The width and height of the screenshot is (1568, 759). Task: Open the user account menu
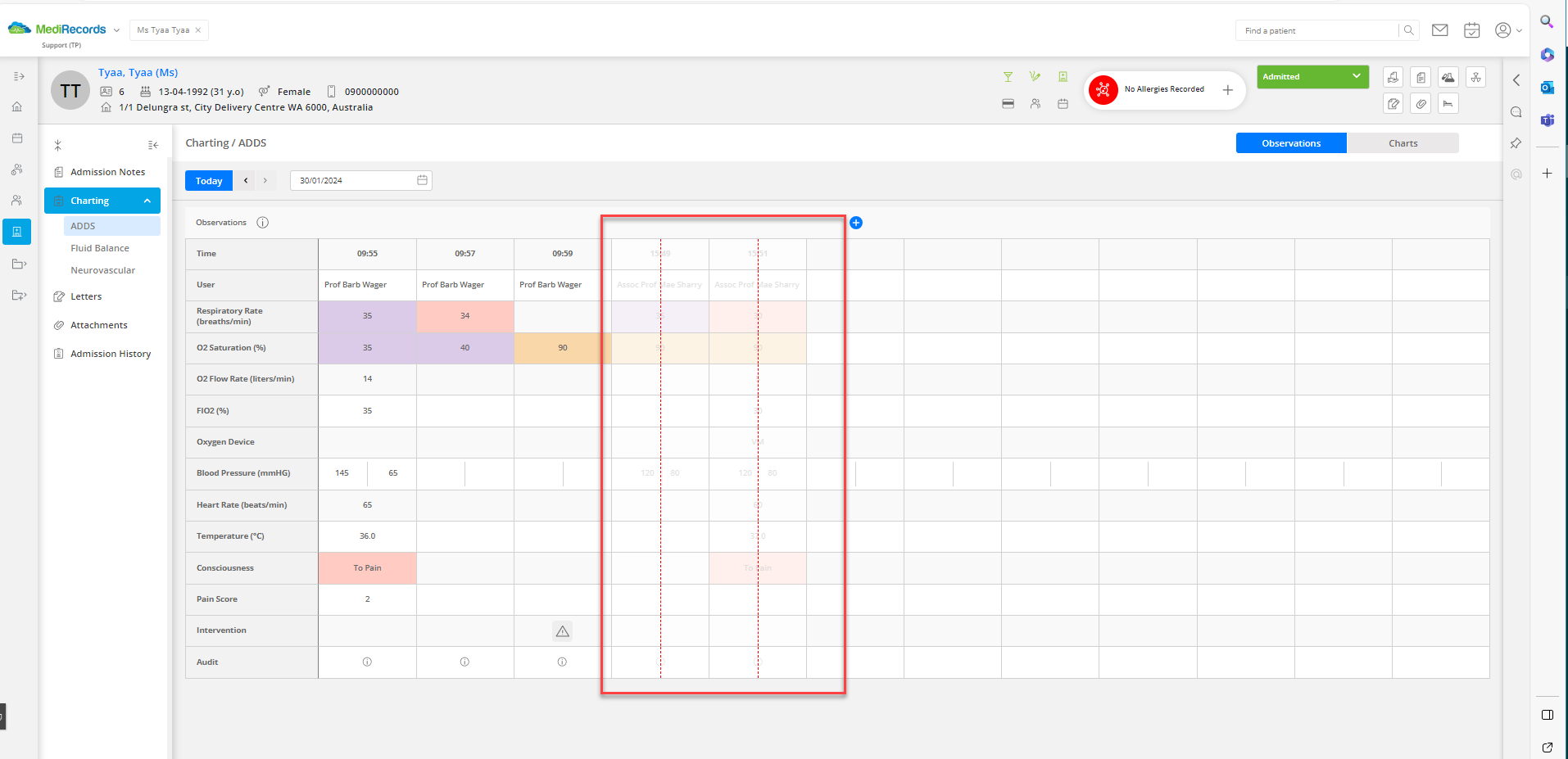[1508, 30]
